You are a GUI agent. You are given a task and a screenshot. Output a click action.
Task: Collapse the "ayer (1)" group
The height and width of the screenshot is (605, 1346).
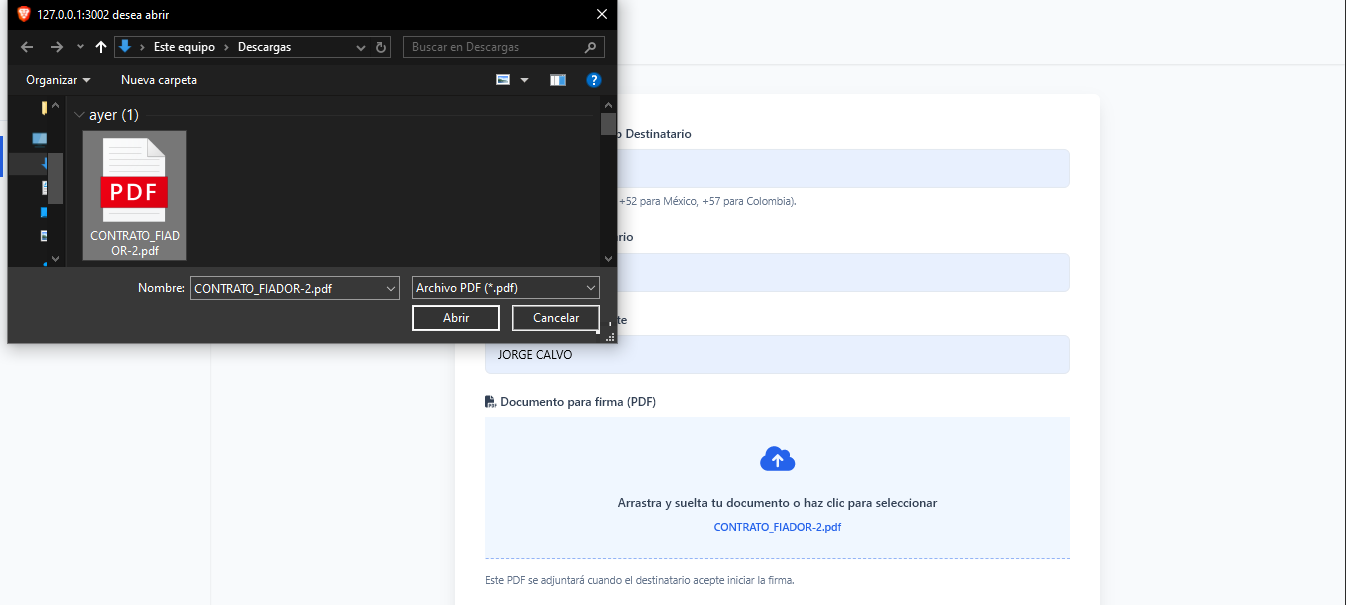80,115
